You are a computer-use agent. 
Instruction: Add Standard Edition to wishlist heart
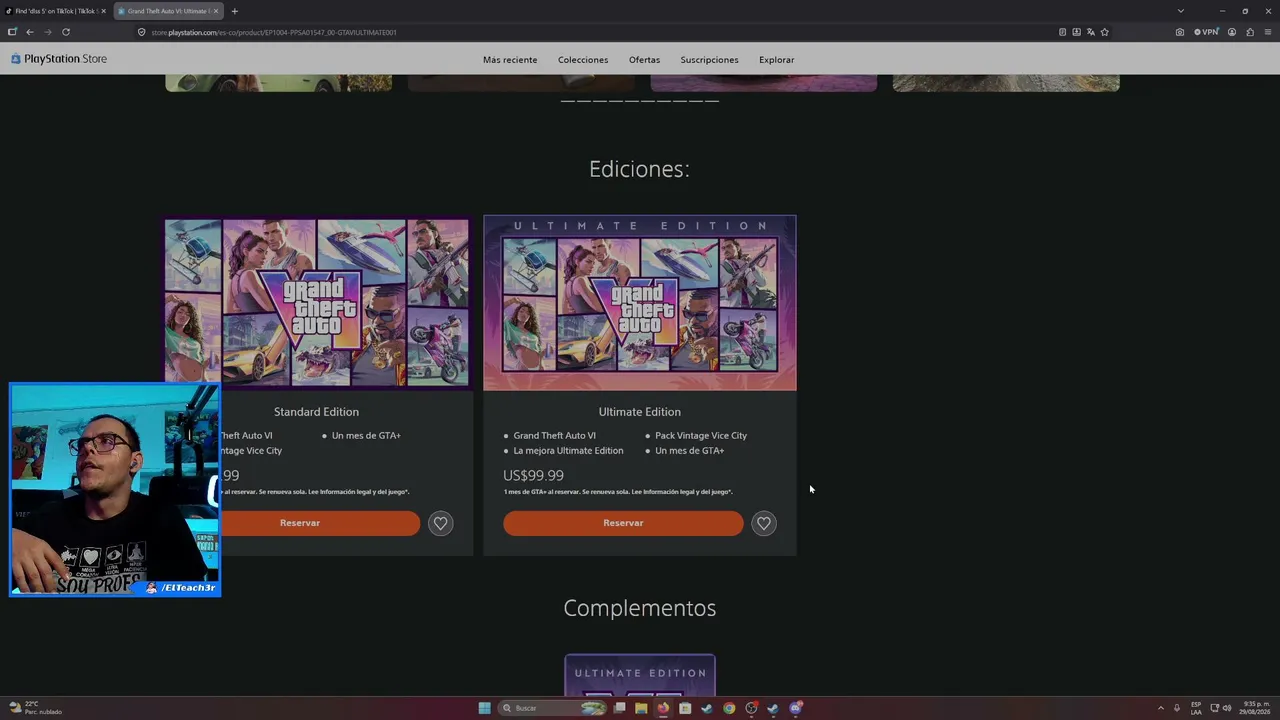pyautogui.click(x=440, y=523)
